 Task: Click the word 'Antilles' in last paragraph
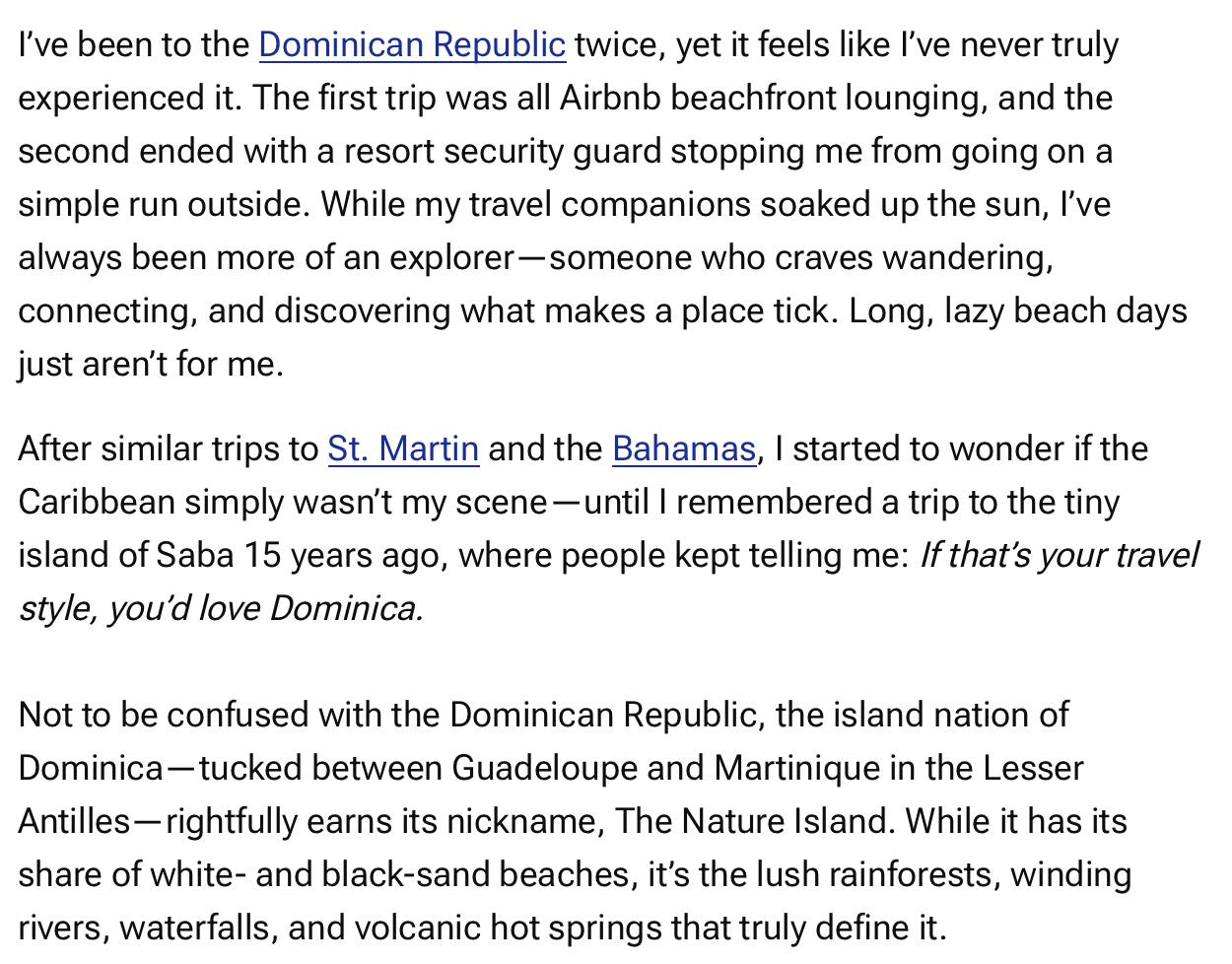pos(74,822)
